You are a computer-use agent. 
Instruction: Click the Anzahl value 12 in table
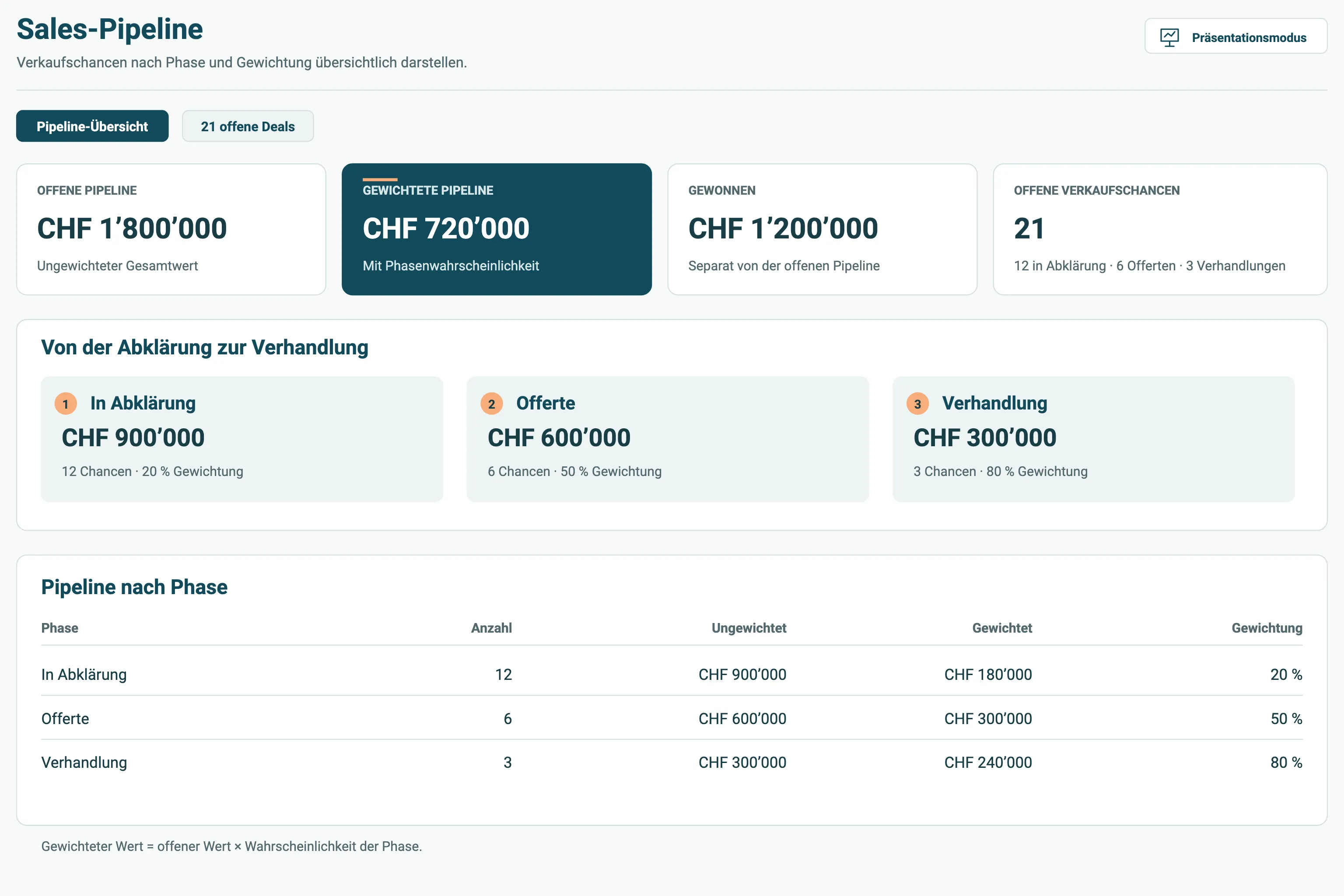[x=504, y=674]
